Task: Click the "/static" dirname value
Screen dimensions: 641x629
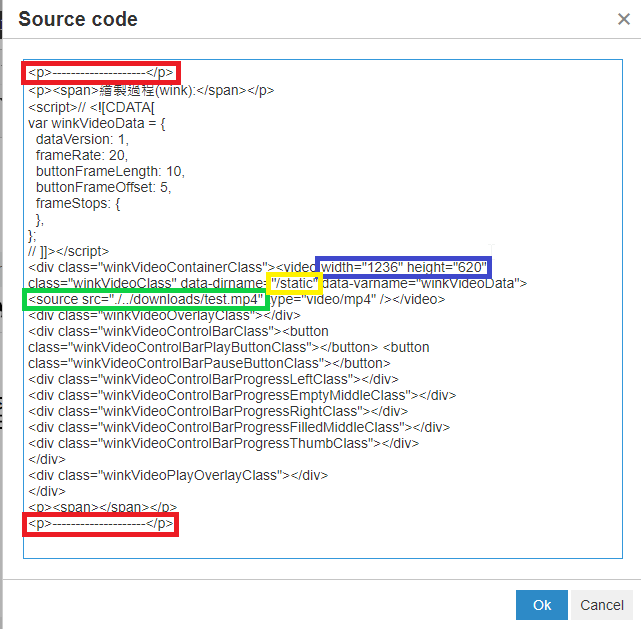Action: (294, 283)
